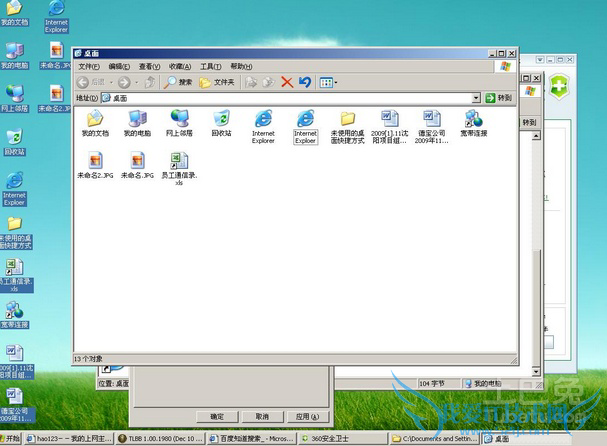Click the red X delete toolbar icon
Screen dimensions: 607x446
click(x=287, y=82)
